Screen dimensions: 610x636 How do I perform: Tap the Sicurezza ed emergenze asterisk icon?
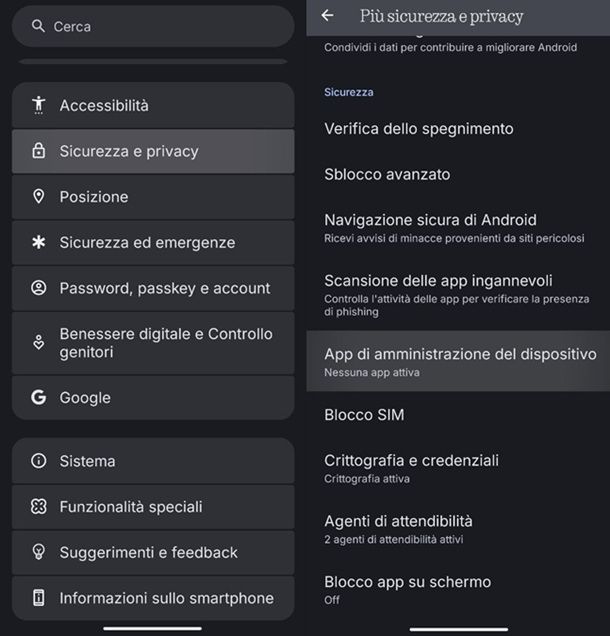39,242
